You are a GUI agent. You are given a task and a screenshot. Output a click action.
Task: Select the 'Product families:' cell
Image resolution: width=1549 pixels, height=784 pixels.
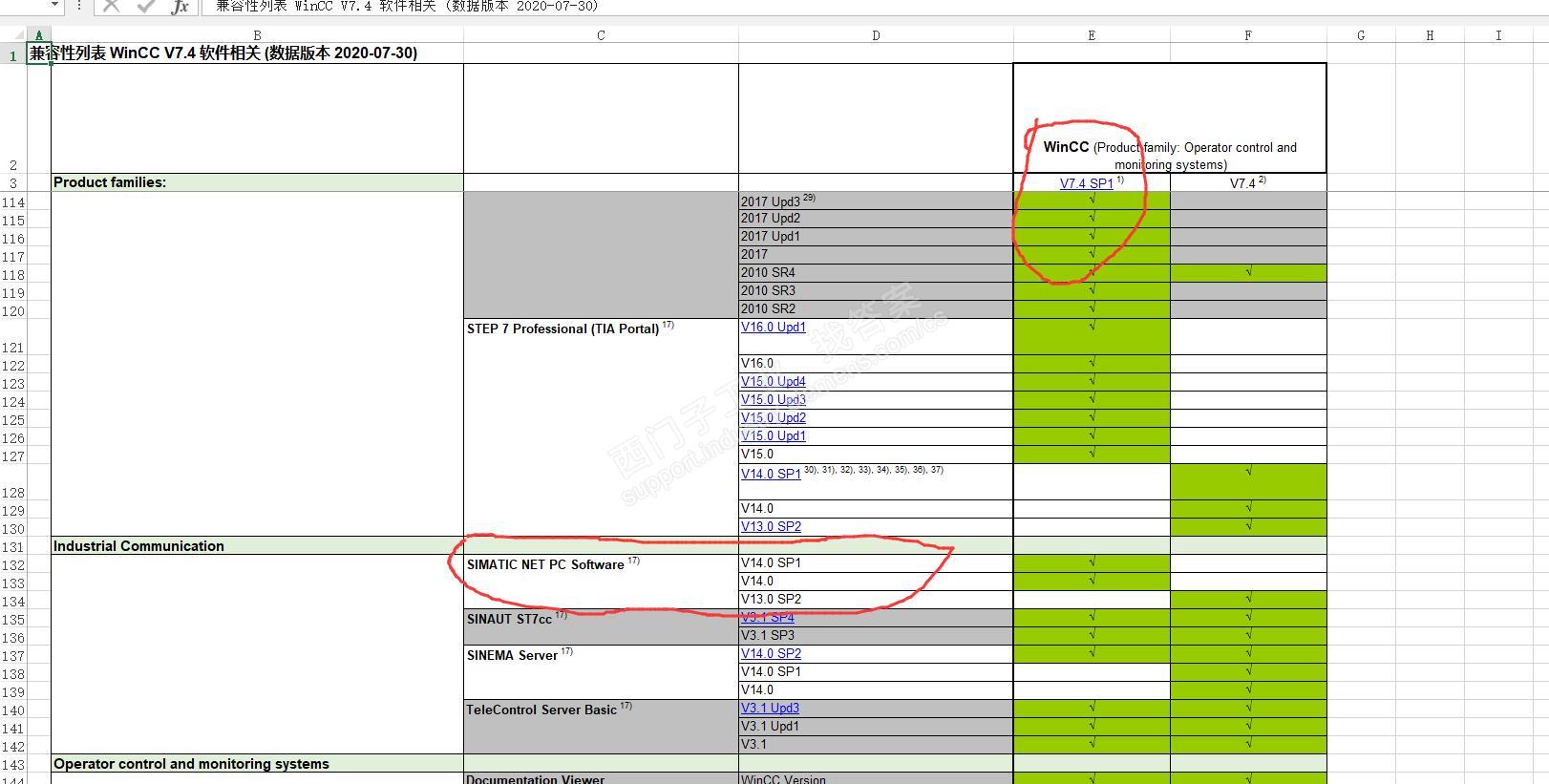pyautogui.click(x=257, y=182)
